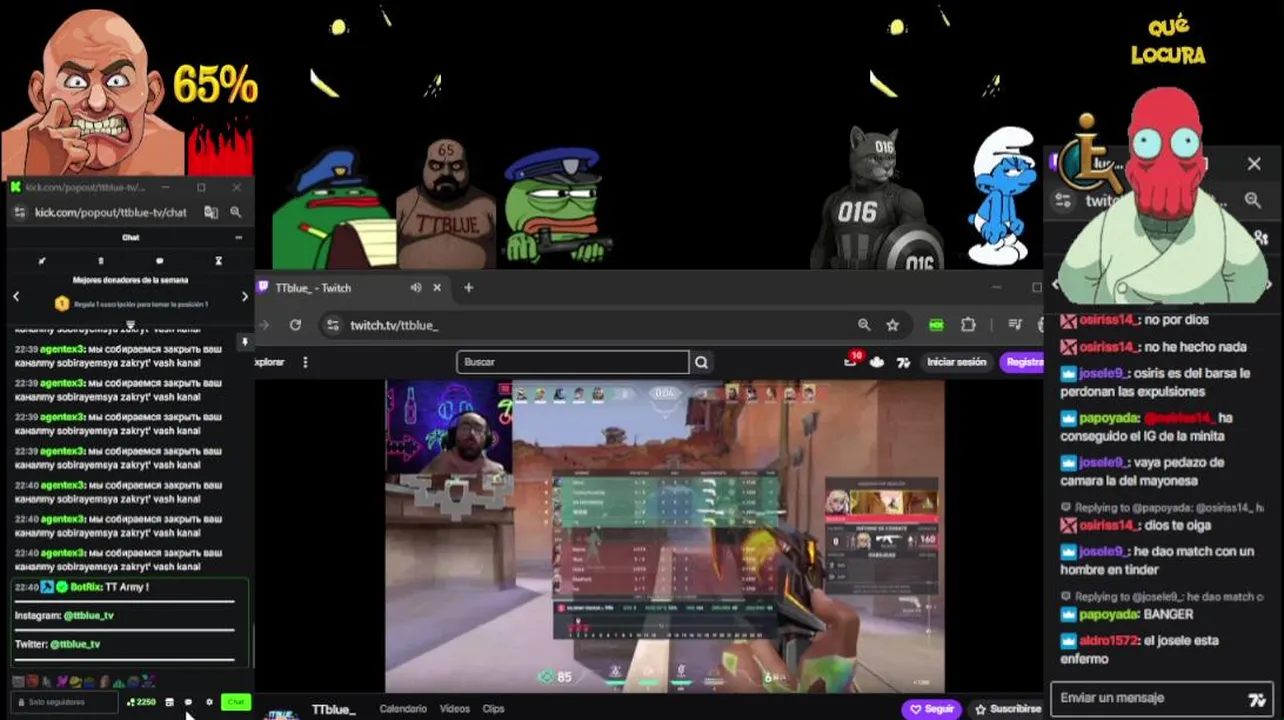Click message "he dao match con un hombre en tinder"
Screen dimensions: 1284x720
coord(1157,560)
